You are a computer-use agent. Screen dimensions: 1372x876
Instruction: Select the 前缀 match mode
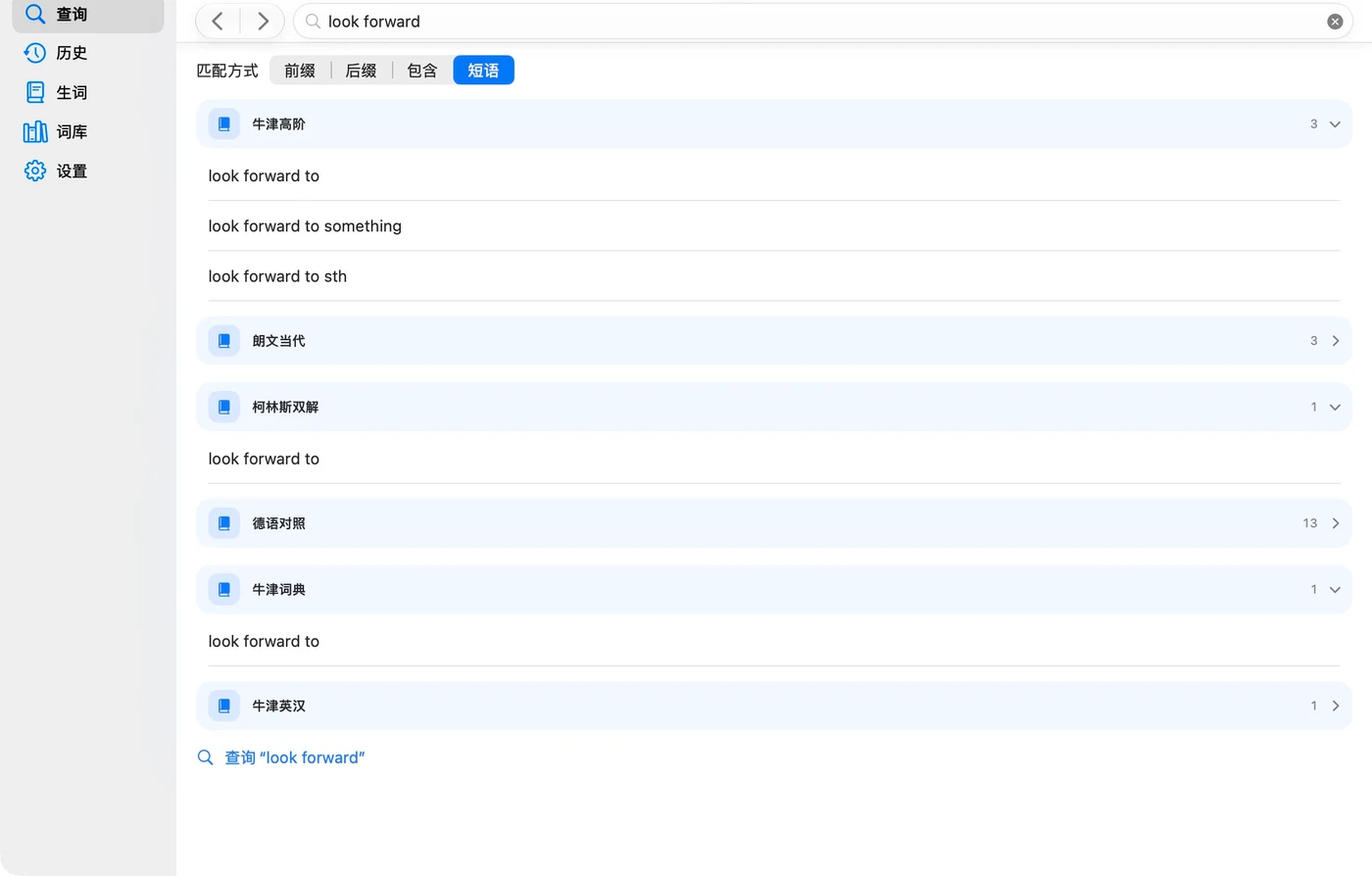pos(300,71)
